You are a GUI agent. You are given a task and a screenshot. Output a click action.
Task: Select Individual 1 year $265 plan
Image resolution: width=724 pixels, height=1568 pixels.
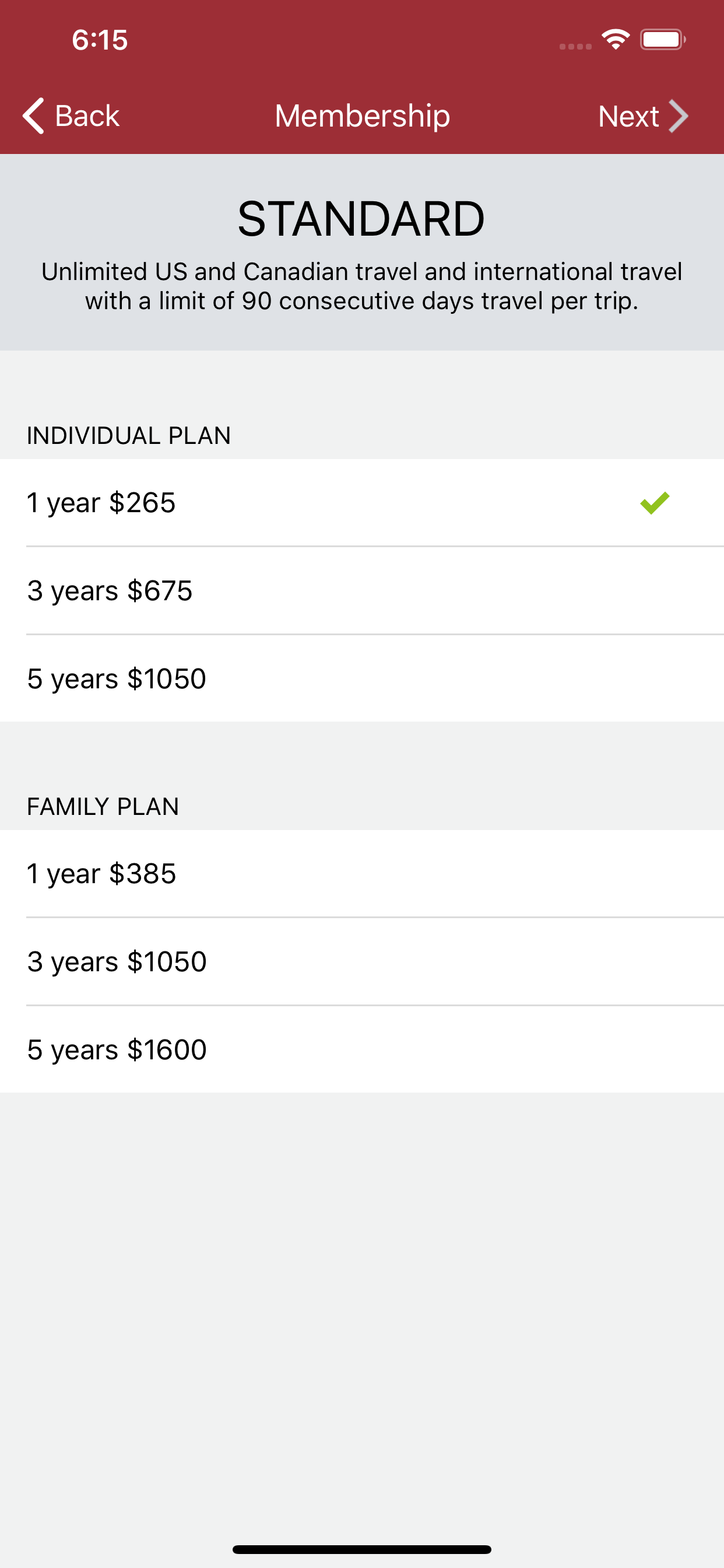coord(362,503)
